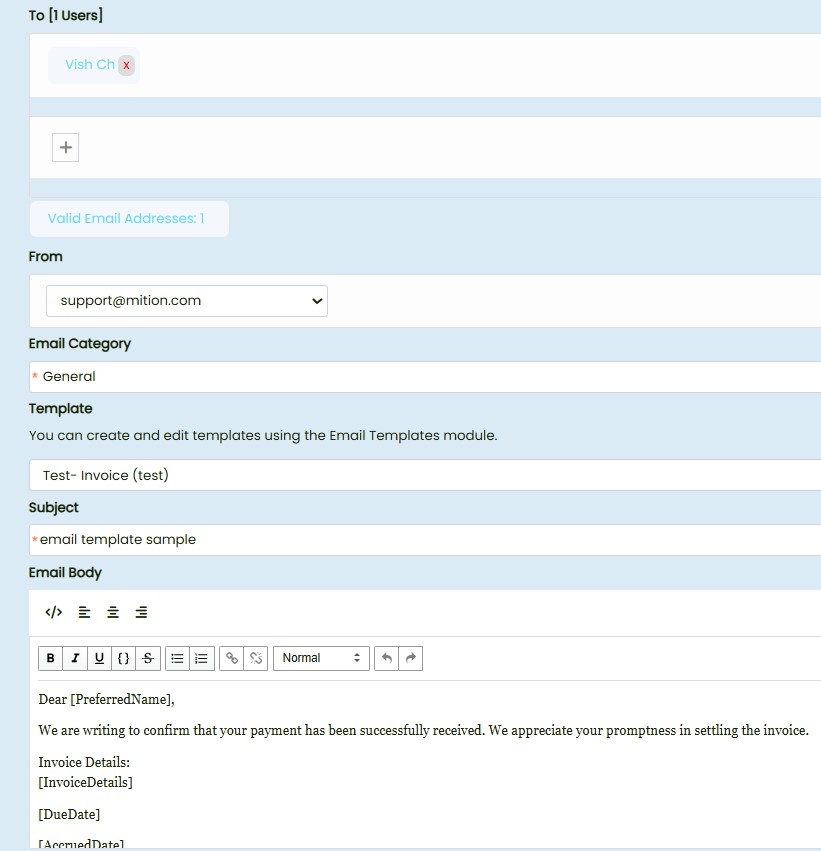Center align the text
Screen dimensions: 821x851
pos(113,612)
